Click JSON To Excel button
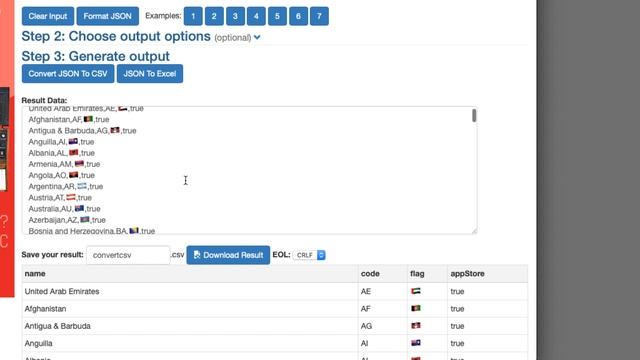 click(x=150, y=74)
